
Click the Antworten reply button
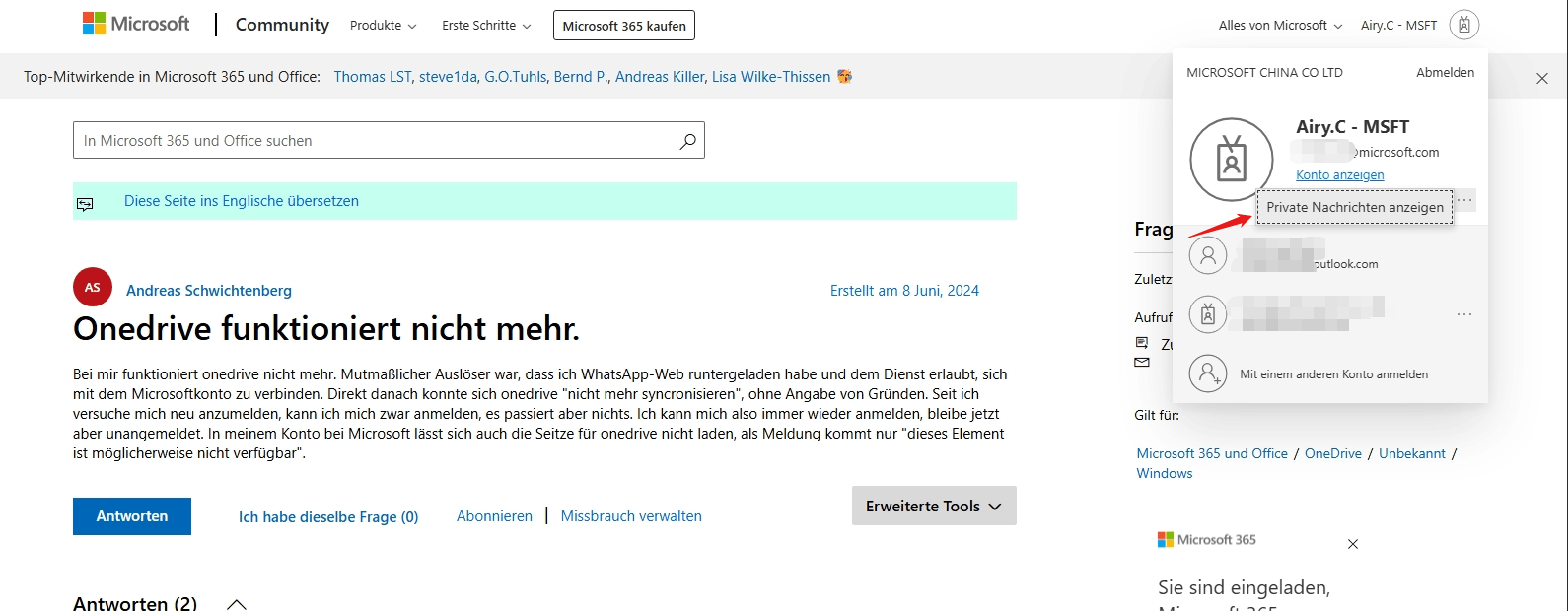coord(132,516)
